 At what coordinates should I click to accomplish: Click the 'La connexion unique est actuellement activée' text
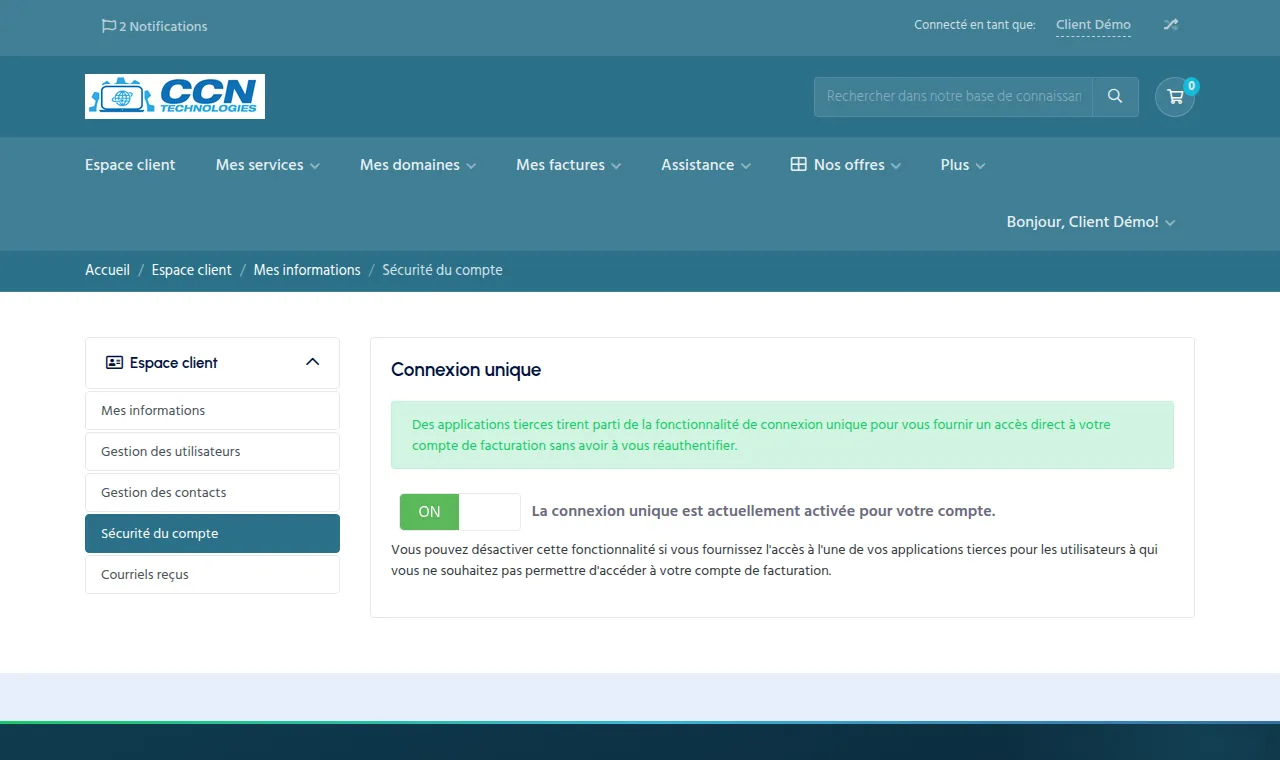763,511
